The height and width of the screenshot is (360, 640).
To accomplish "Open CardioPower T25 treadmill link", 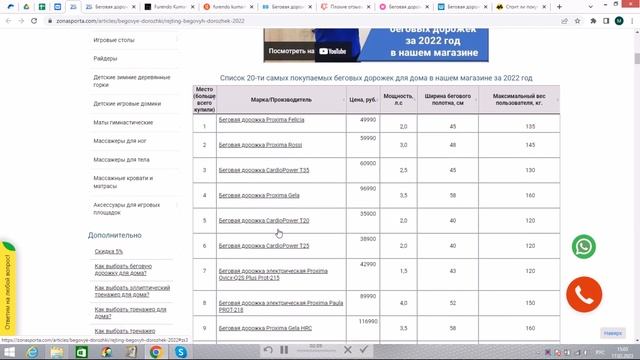I will [264, 246].
